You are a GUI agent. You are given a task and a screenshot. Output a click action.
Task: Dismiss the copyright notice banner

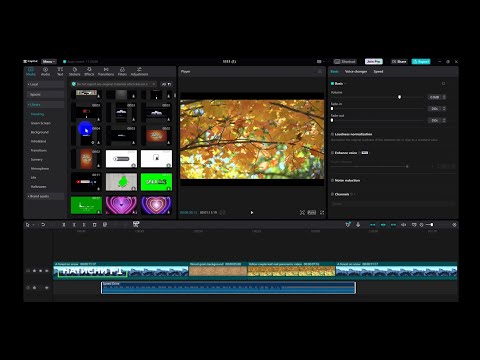(x=154, y=84)
